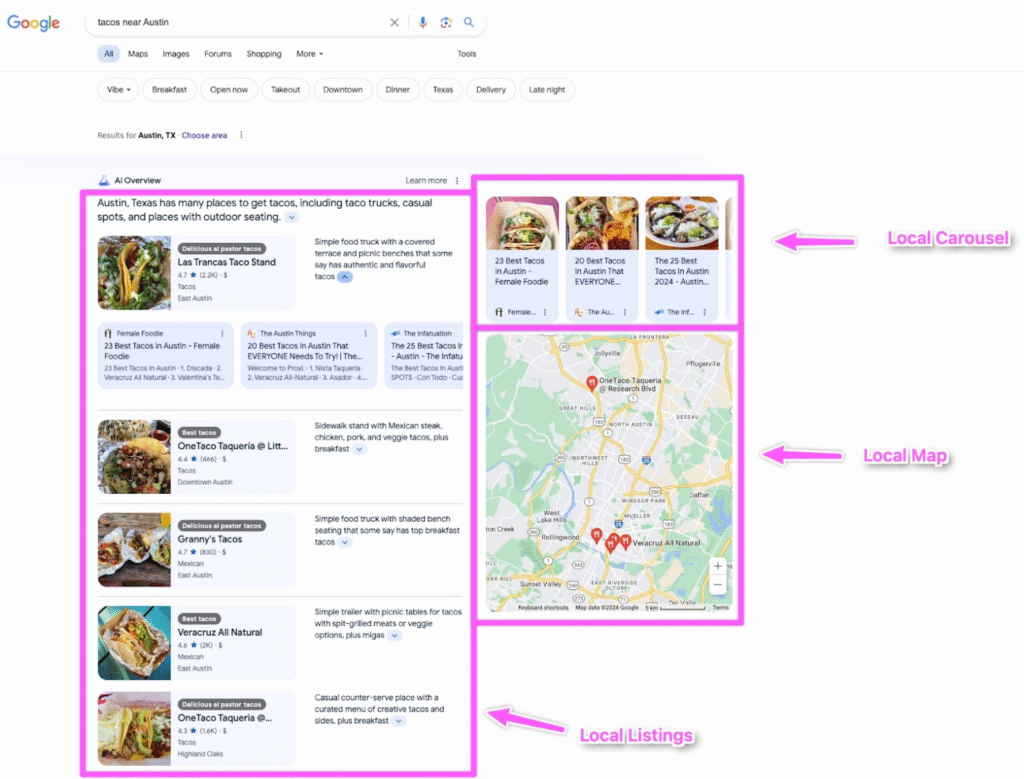The image size is (1024, 779).
Task: Enable the Takeout filter
Action: pyautogui.click(x=285, y=89)
